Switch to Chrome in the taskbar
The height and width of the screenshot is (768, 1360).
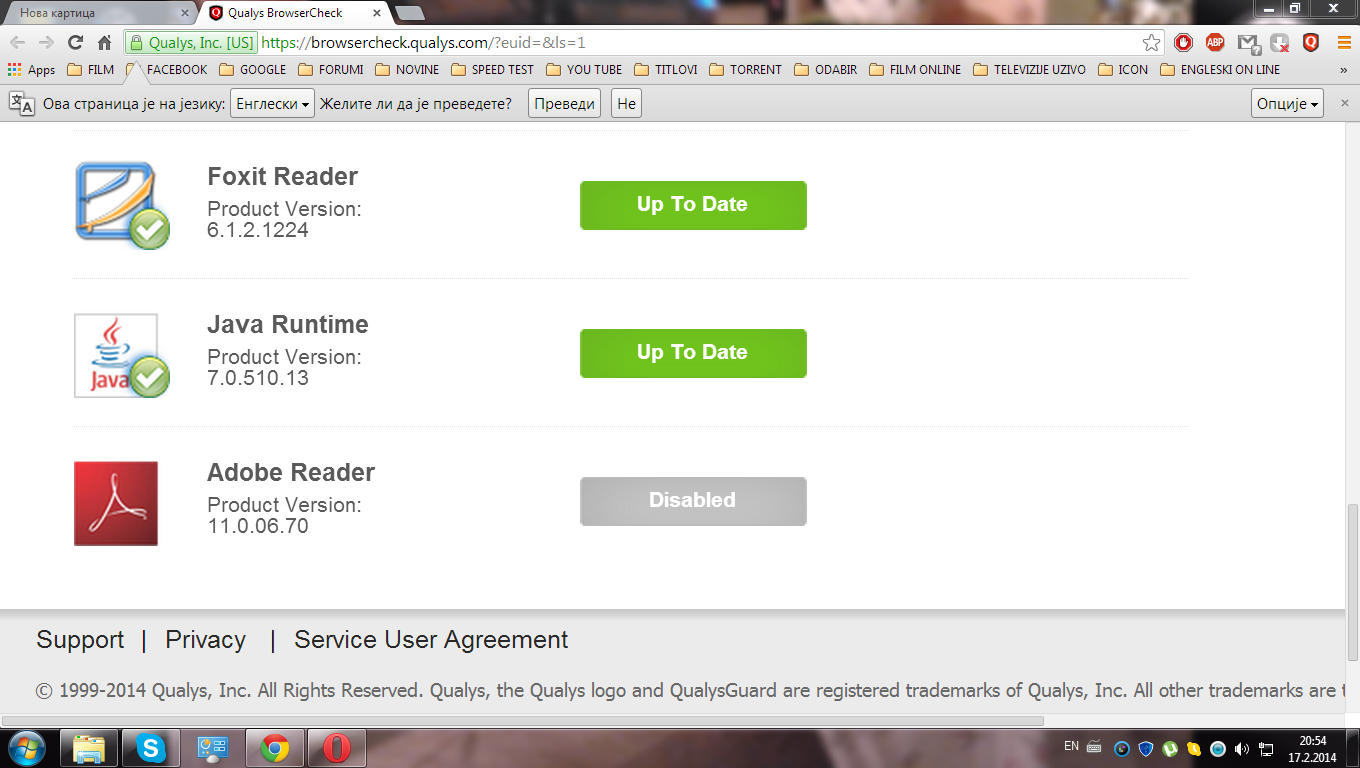click(x=275, y=748)
